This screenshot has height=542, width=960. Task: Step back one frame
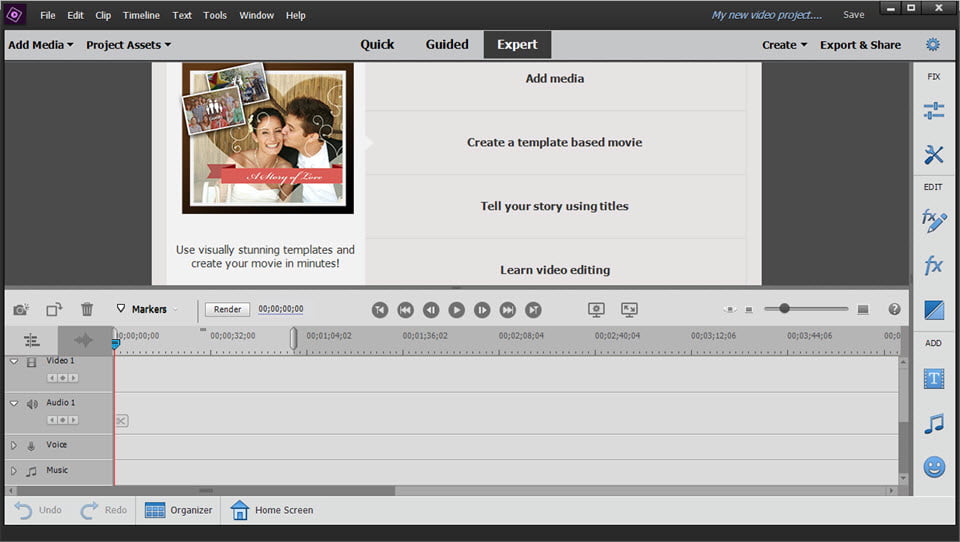[431, 310]
